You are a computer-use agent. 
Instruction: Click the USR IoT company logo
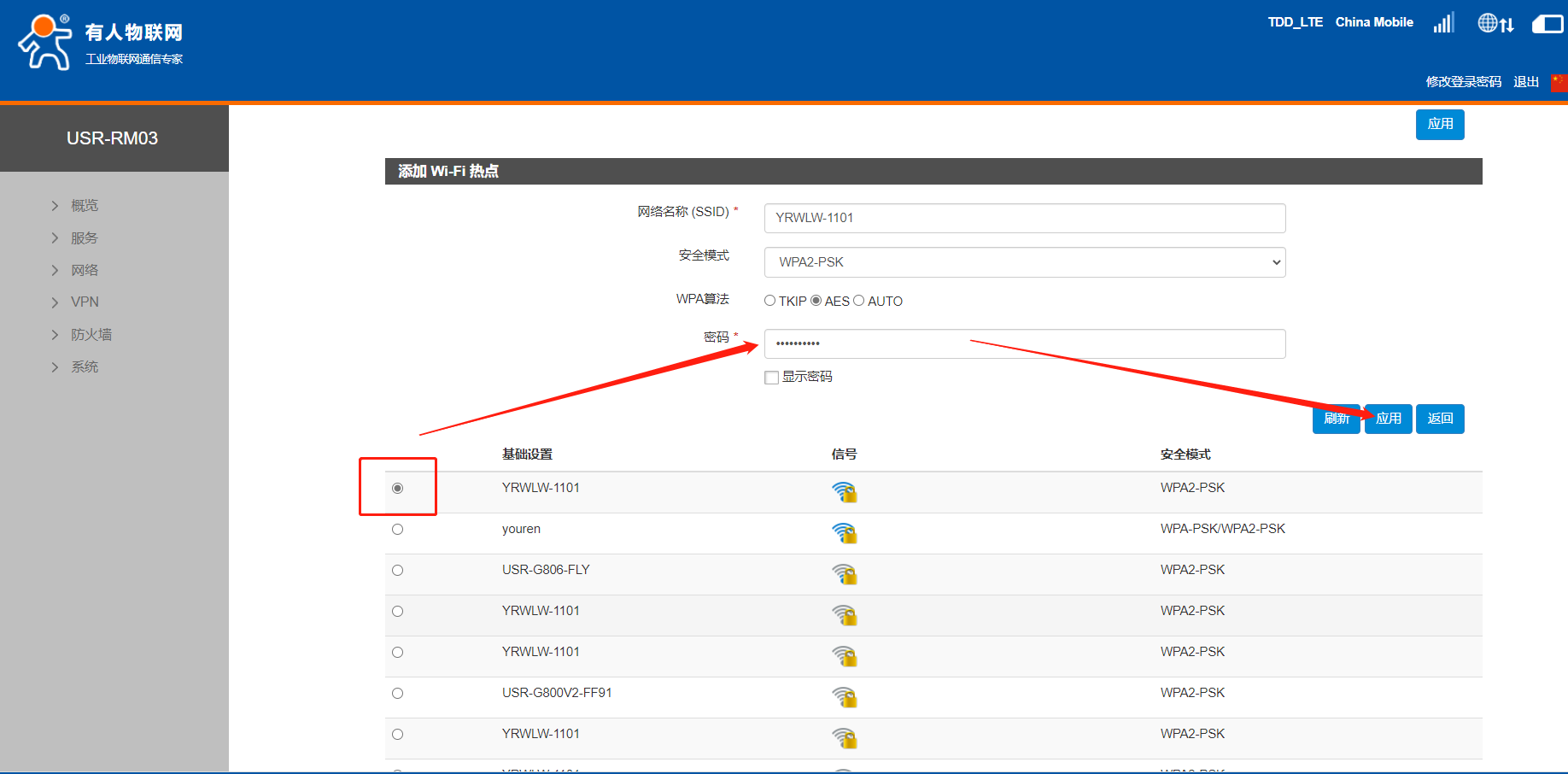coord(101,43)
